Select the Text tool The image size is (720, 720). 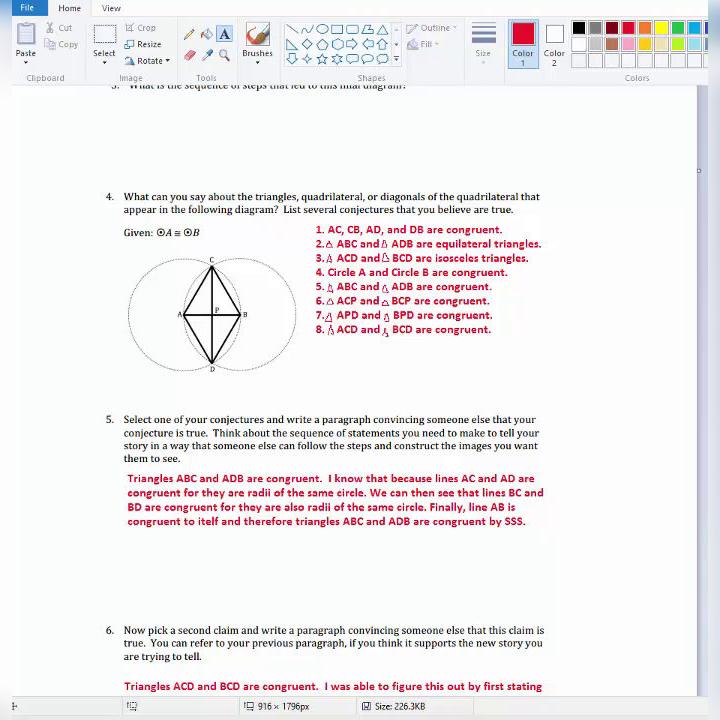[x=224, y=34]
